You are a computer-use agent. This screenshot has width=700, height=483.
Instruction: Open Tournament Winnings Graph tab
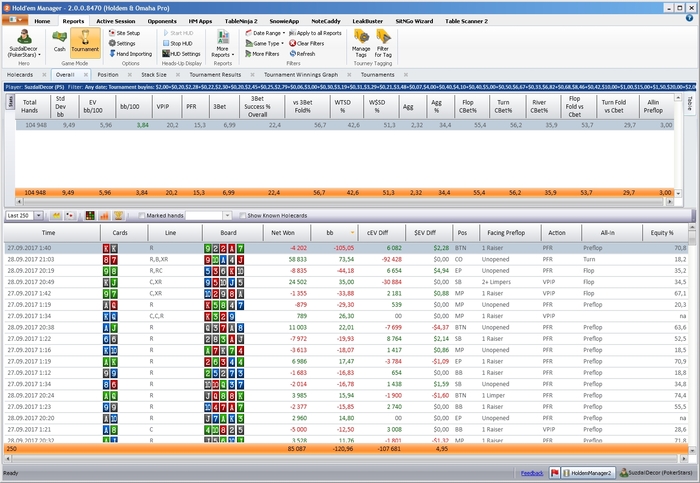click(x=301, y=75)
